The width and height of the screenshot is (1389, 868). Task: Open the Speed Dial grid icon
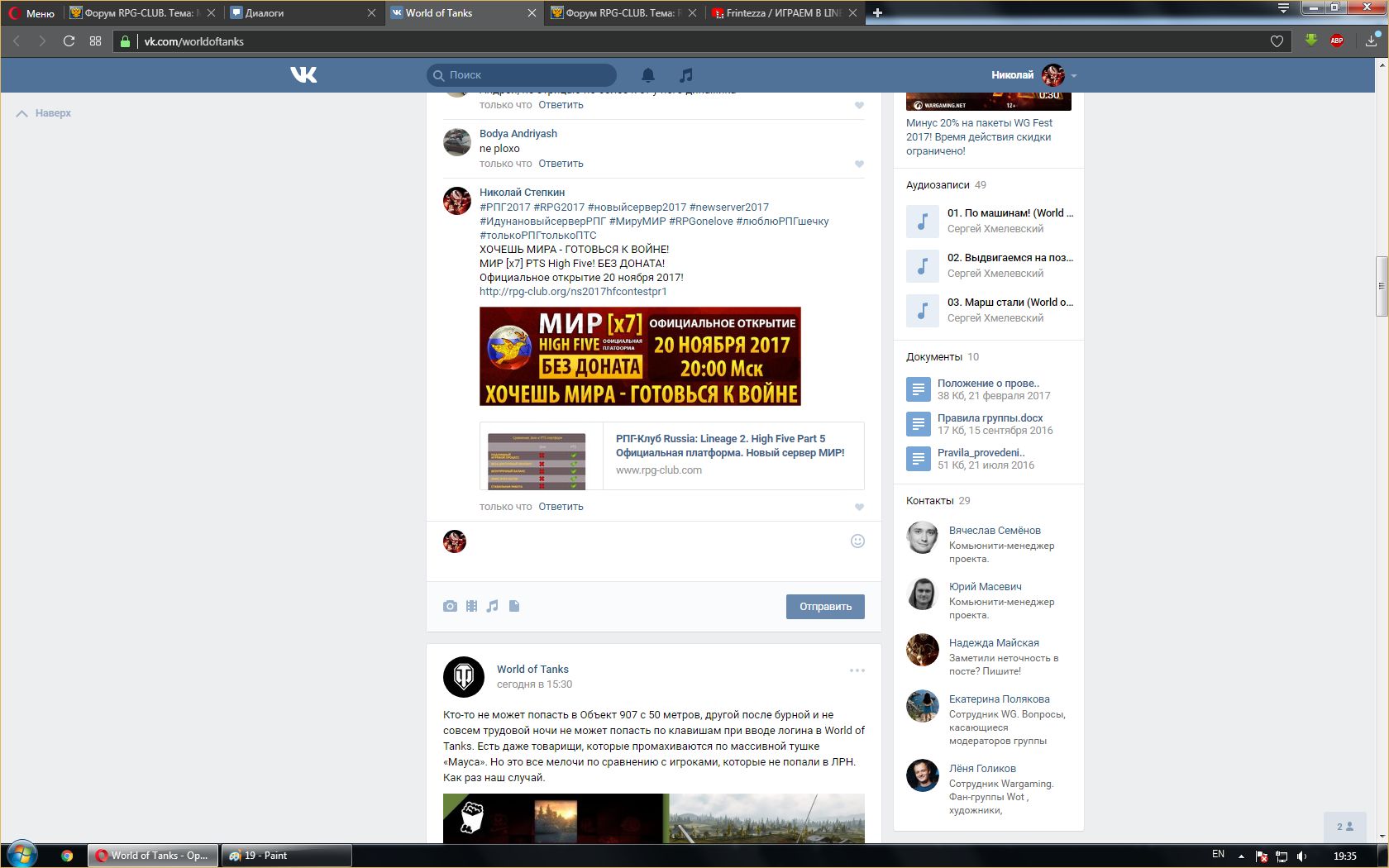pyautogui.click(x=95, y=41)
